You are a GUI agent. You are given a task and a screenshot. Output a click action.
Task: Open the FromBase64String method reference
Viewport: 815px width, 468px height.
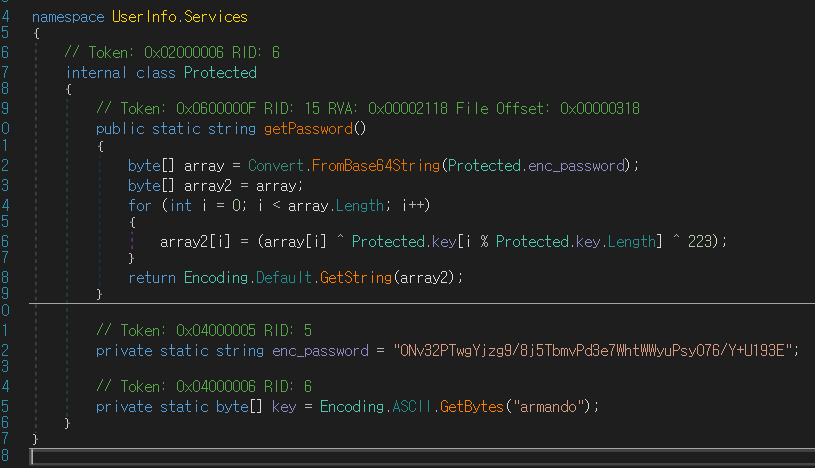[376, 165]
